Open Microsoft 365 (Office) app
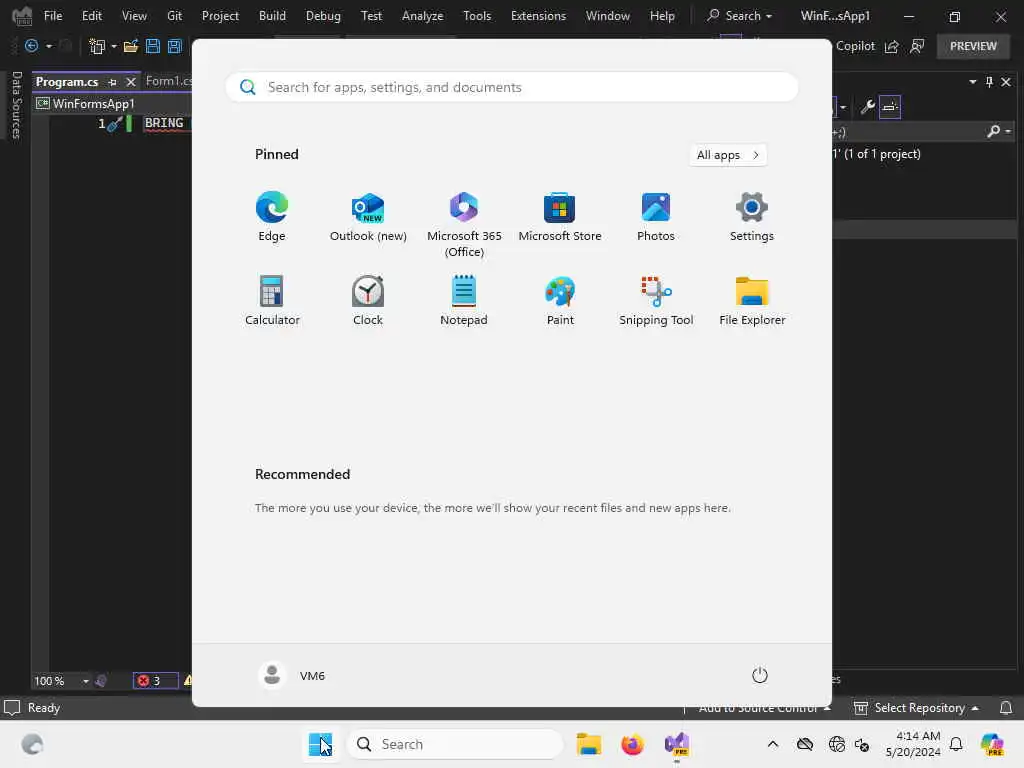 pos(464,225)
